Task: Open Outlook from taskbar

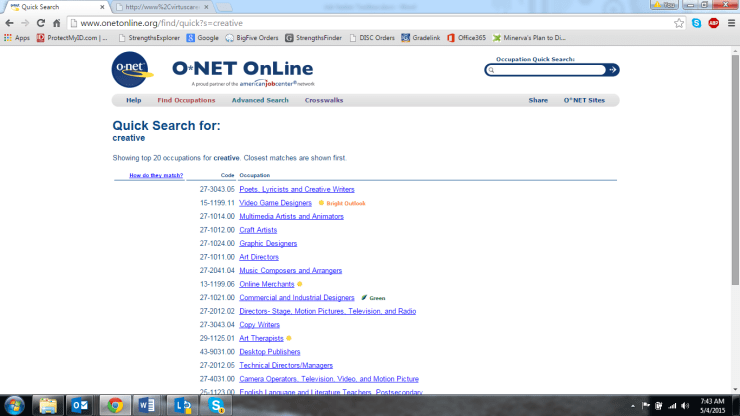Action: (x=80, y=405)
